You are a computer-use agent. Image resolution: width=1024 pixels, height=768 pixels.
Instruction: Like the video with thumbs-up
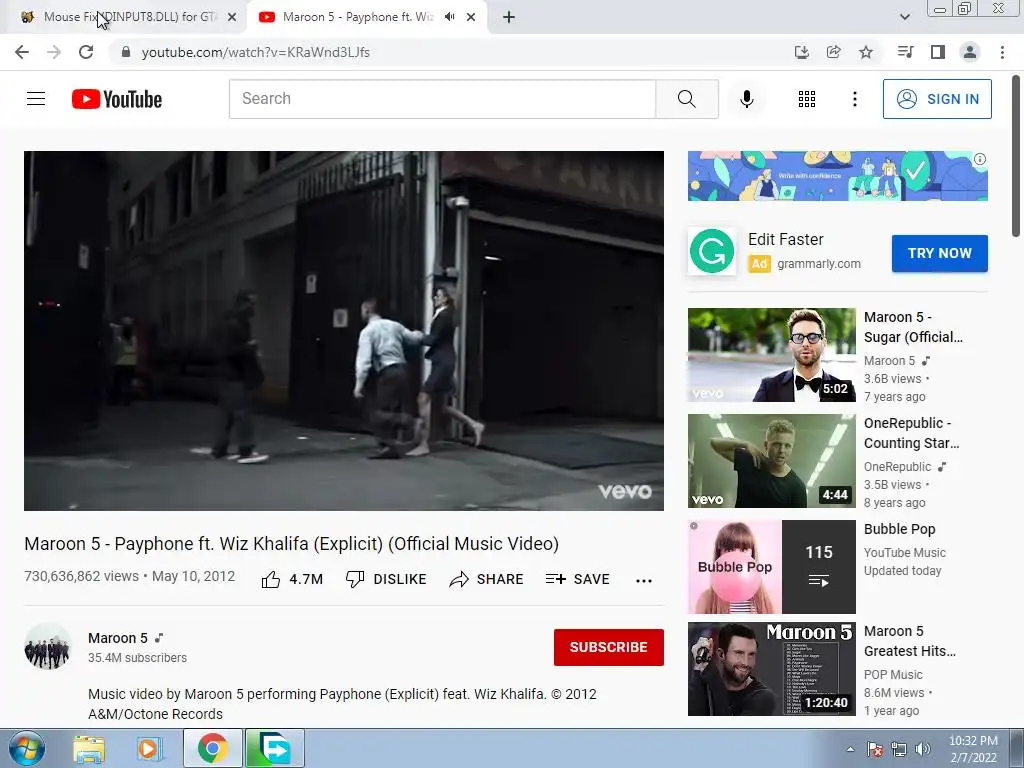click(x=292, y=579)
